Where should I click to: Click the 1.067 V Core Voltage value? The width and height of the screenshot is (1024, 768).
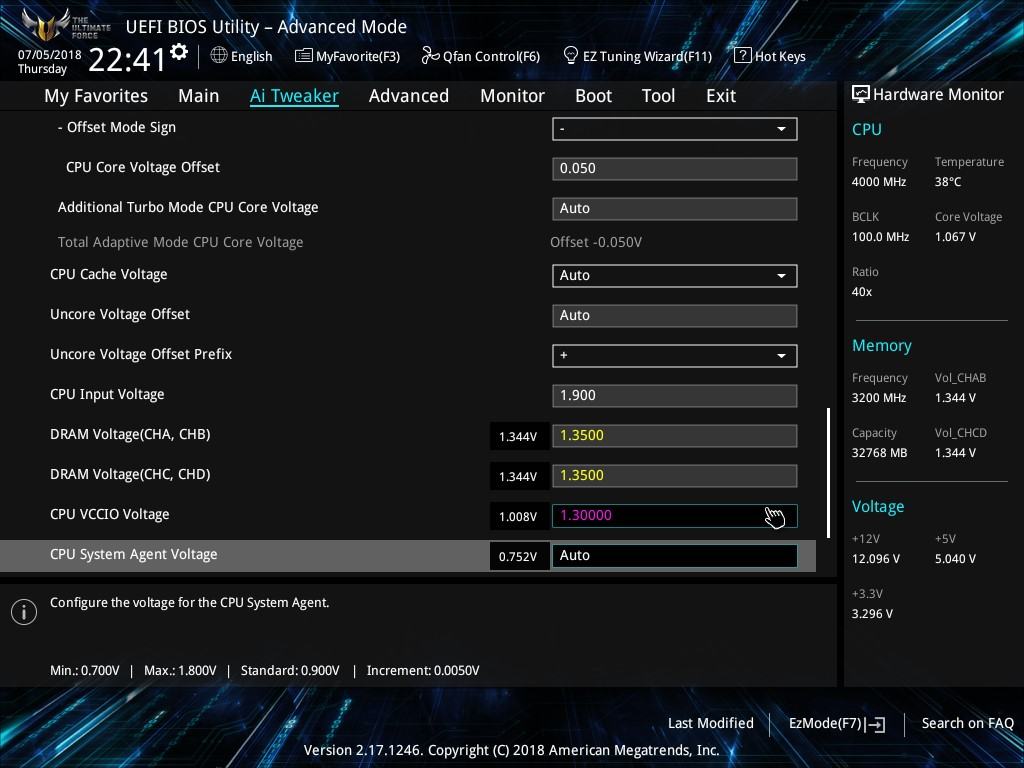pyautogui.click(x=955, y=236)
